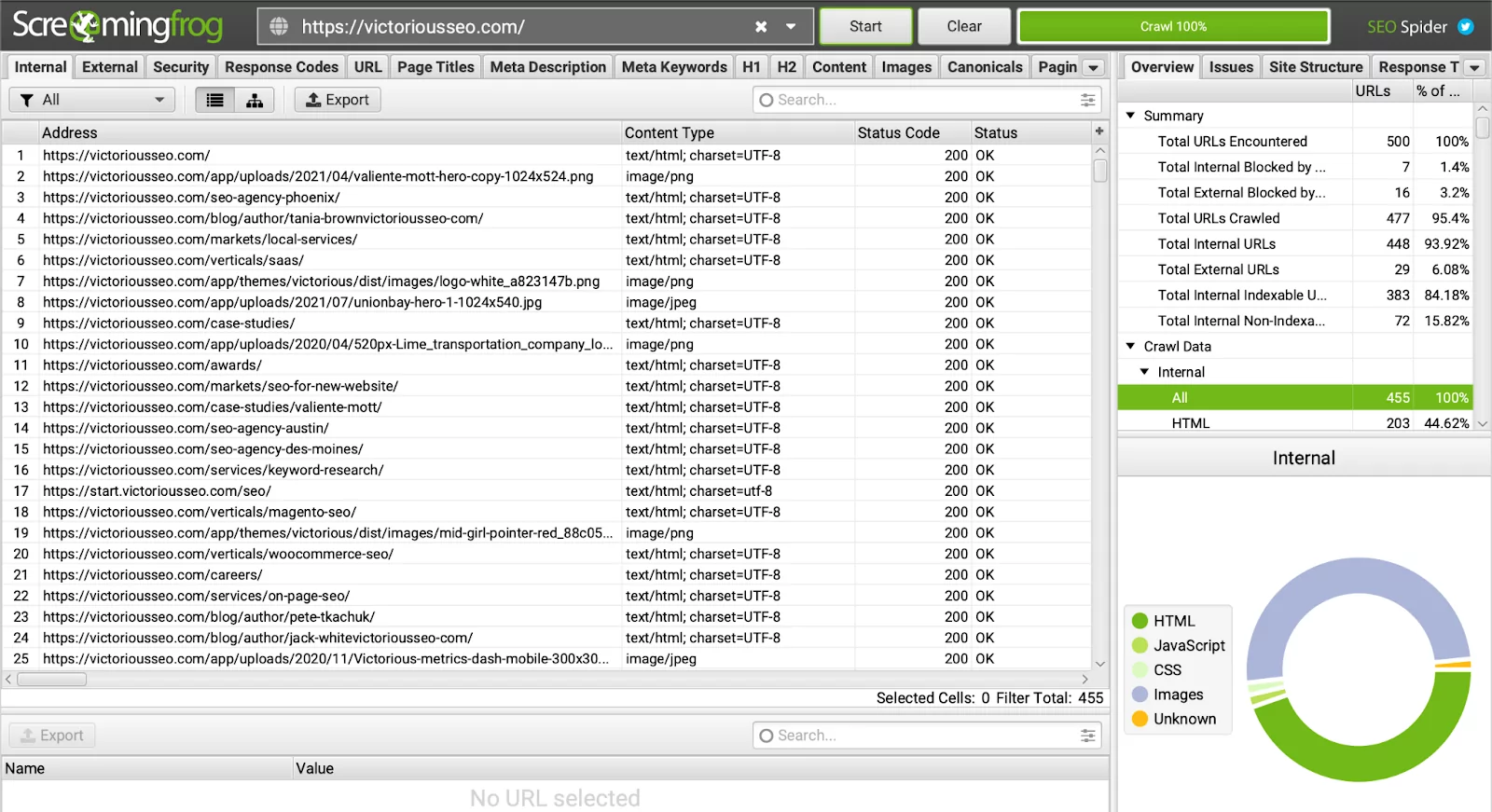Select the HTML row in Crawl Data
Screen dimensions: 1492x812
point(1295,423)
